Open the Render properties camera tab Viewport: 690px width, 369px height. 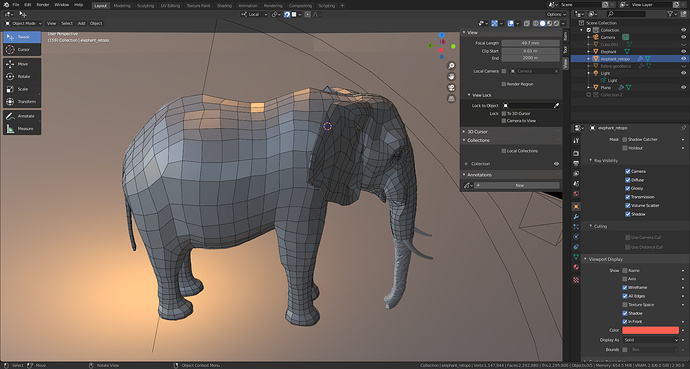(576, 153)
